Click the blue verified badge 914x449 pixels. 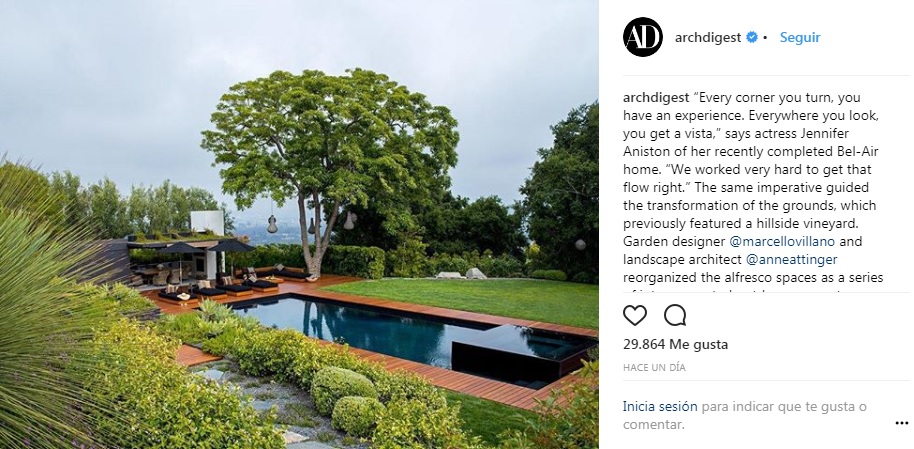pos(752,37)
